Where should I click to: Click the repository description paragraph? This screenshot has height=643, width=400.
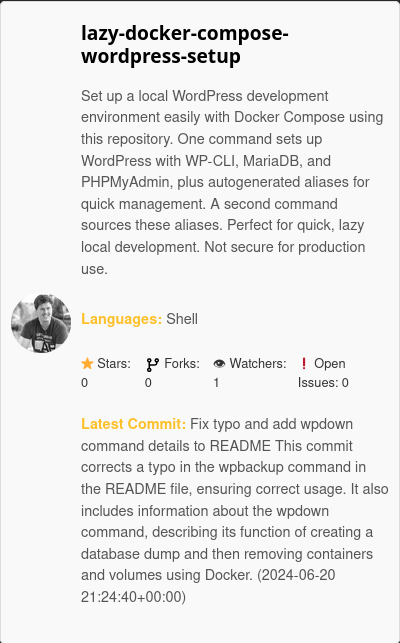pos(232,182)
